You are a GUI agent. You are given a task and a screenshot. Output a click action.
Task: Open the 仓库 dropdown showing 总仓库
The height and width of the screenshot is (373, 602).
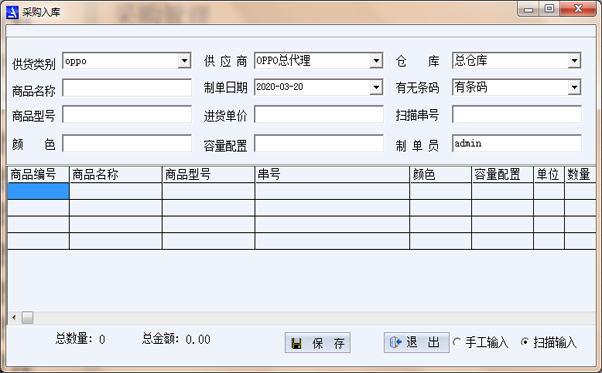point(574,61)
